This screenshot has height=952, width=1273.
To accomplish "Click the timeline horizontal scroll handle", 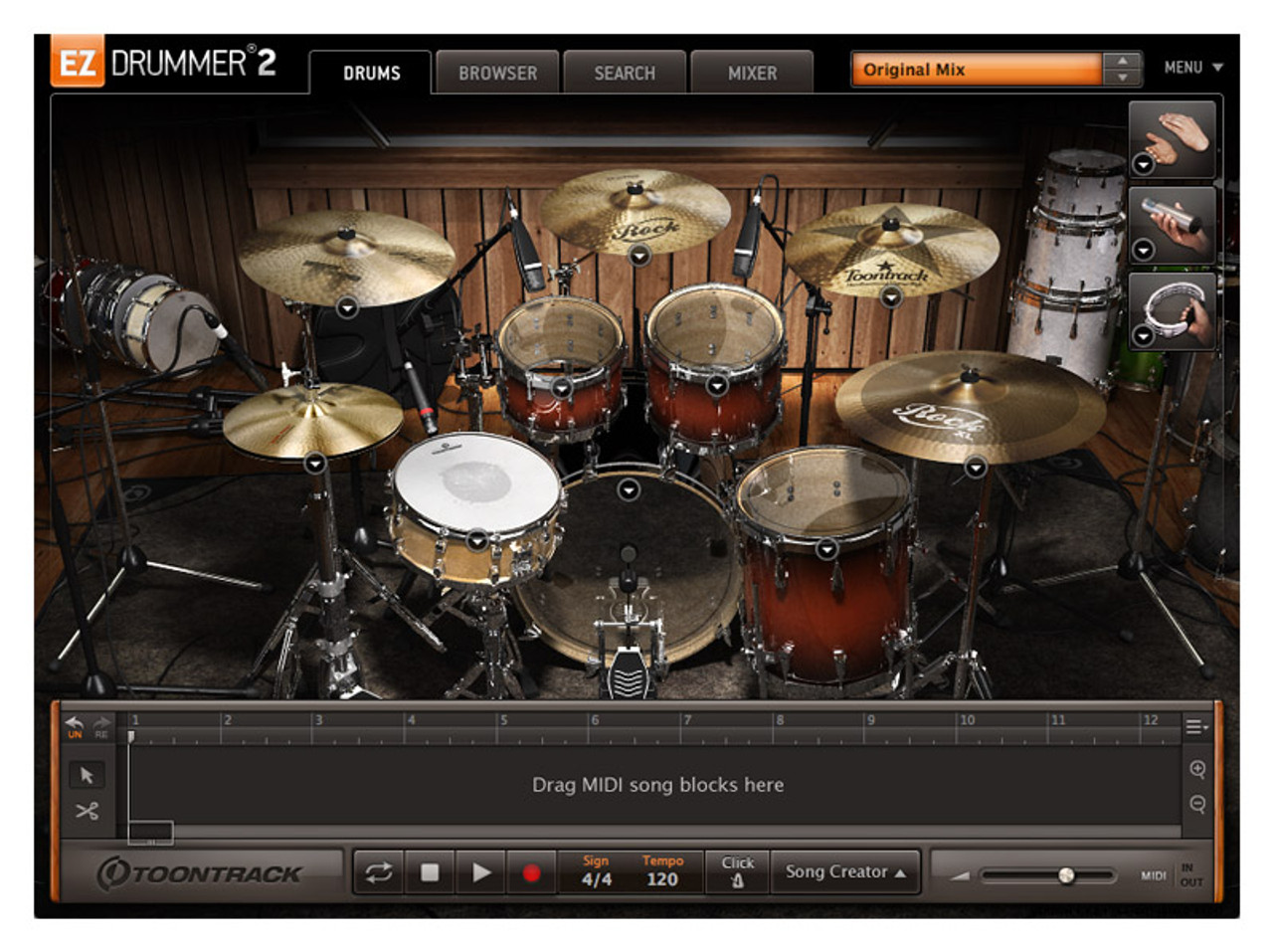I will coord(150,833).
